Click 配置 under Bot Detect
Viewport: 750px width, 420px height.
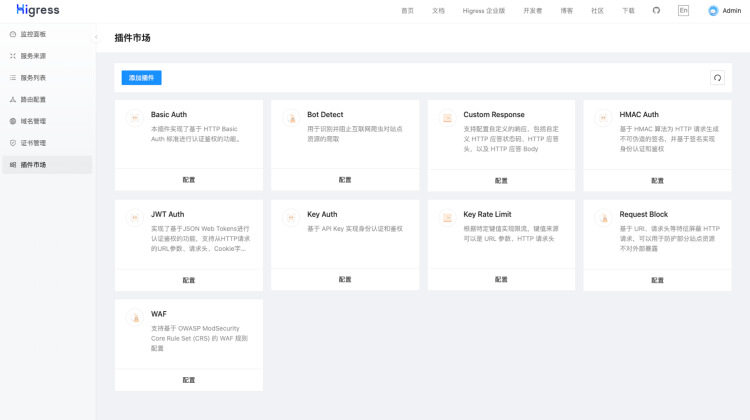(x=345, y=180)
